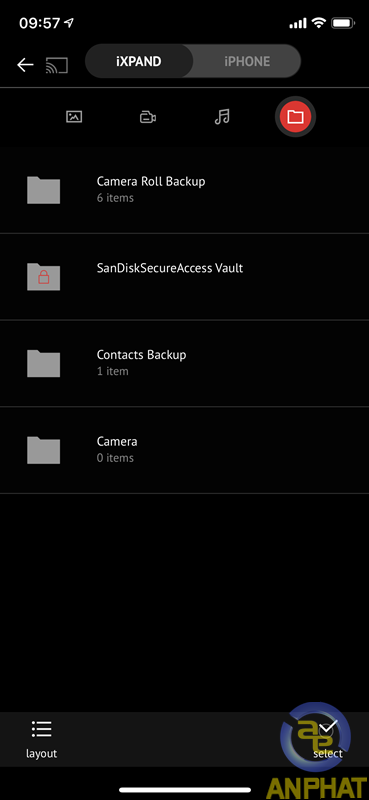
Task: Tap the back arrow icon
Action: tap(25, 65)
